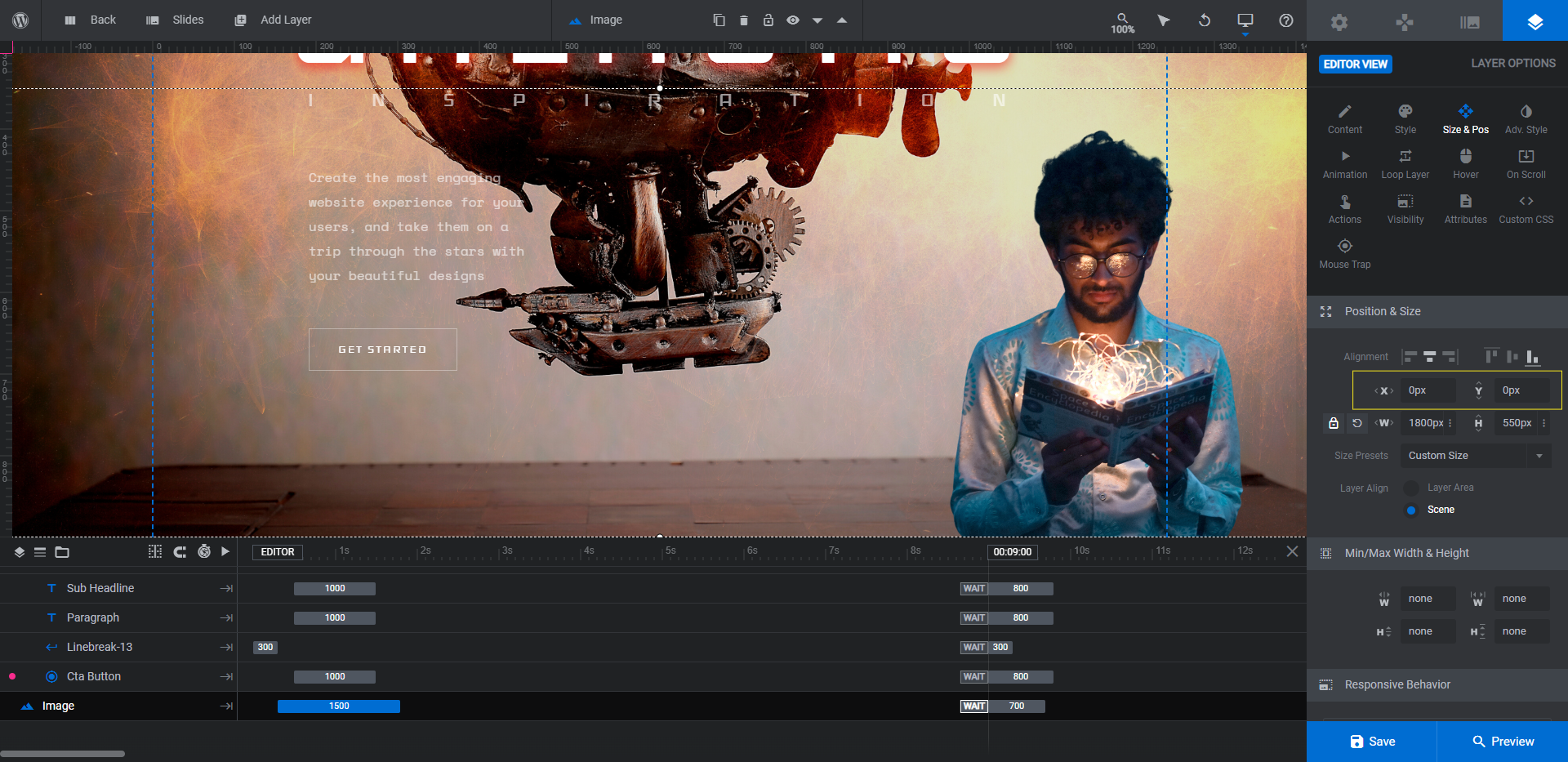The height and width of the screenshot is (762, 1568).
Task: Open the Loop Layer option
Action: 1405,164
